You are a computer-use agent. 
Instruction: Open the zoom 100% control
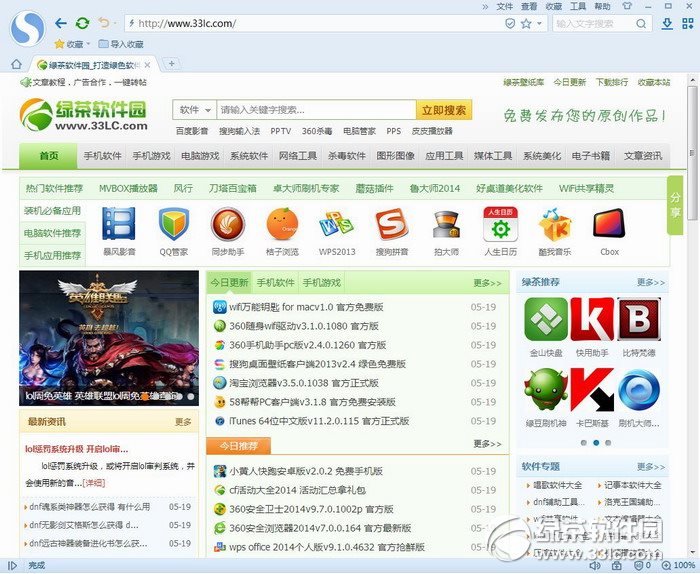click(679, 566)
